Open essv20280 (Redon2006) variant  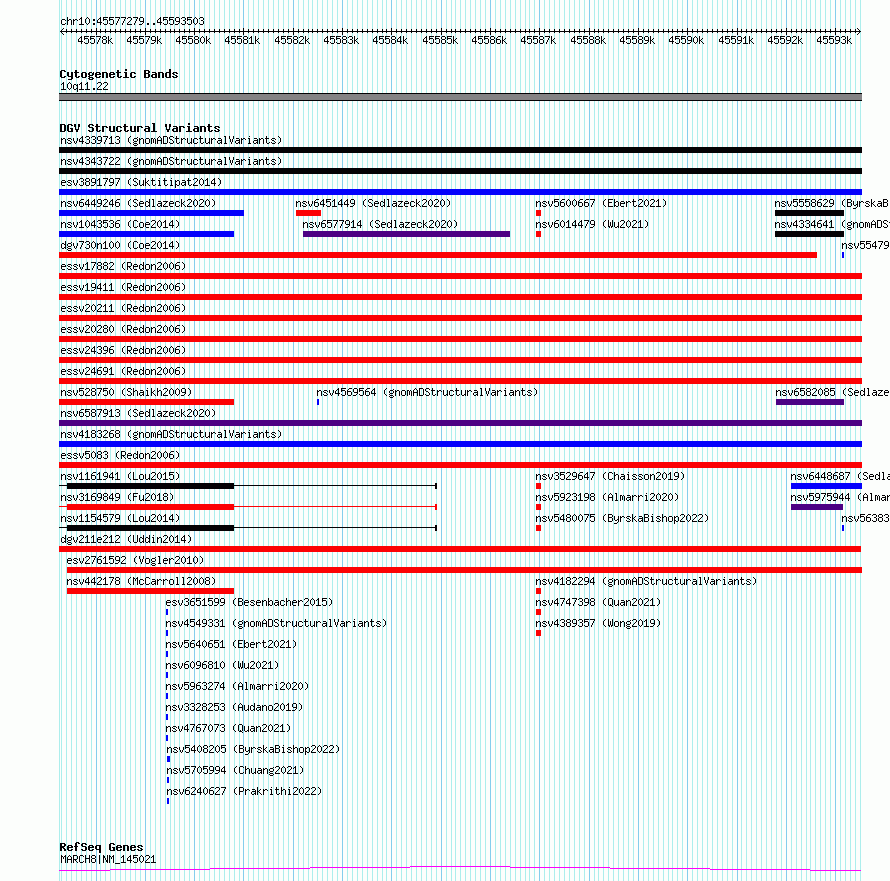pos(123,329)
